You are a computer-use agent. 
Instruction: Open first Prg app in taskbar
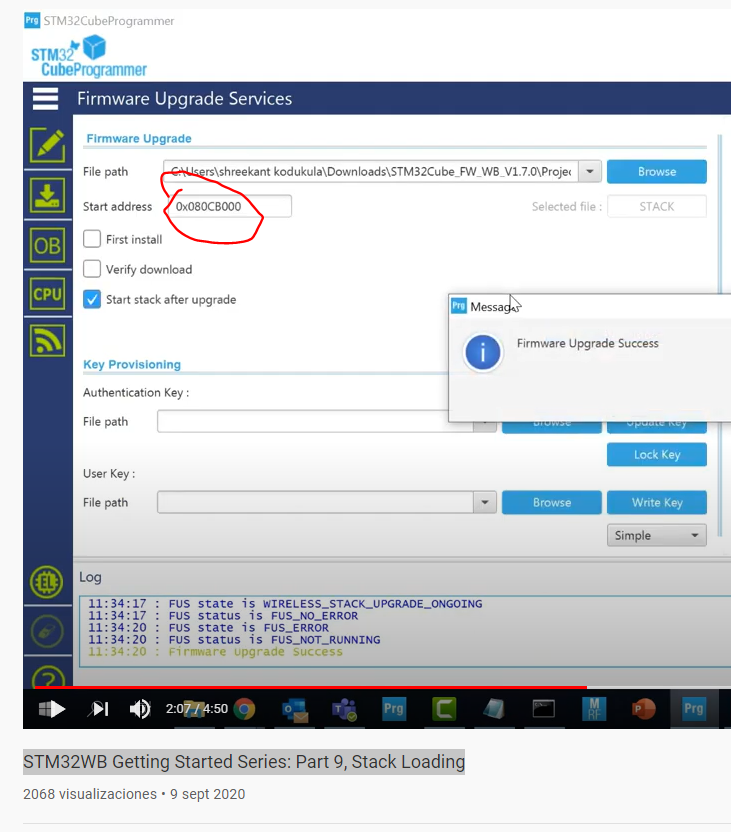point(394,708)
